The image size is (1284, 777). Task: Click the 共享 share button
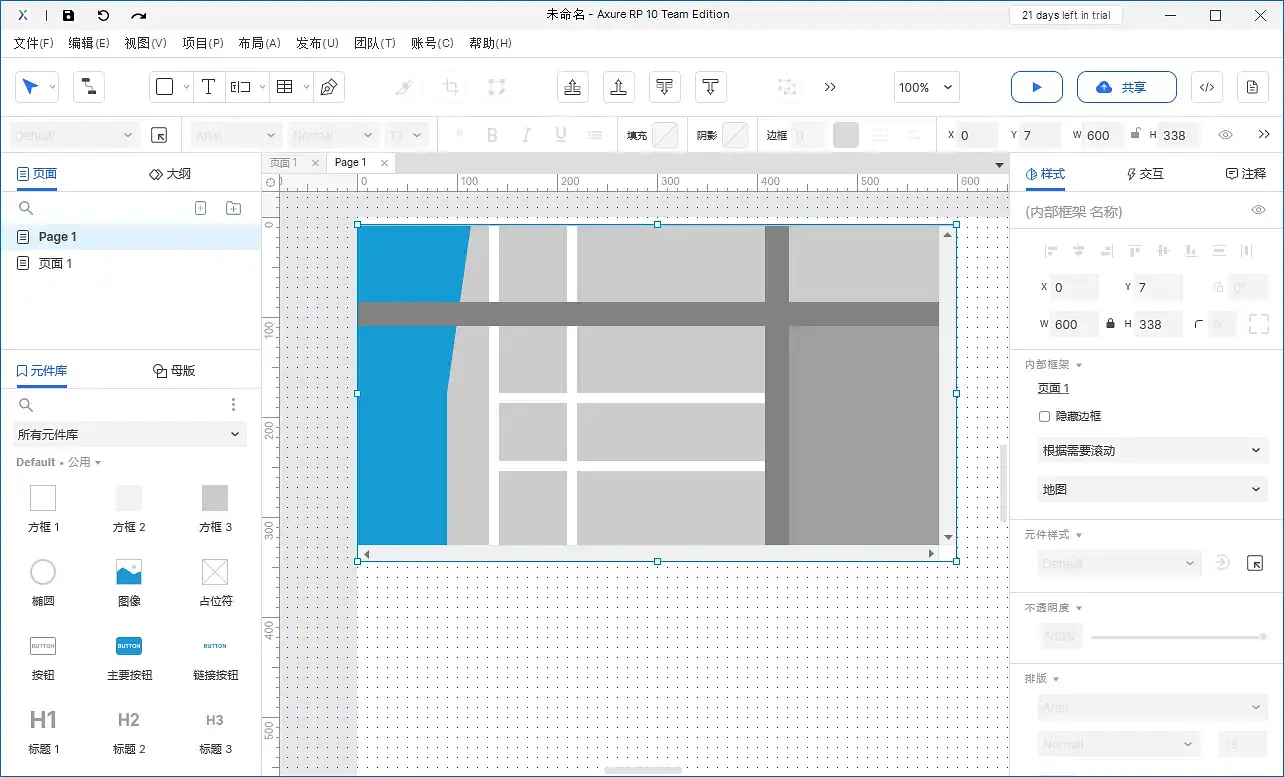tap(1126, 87)
